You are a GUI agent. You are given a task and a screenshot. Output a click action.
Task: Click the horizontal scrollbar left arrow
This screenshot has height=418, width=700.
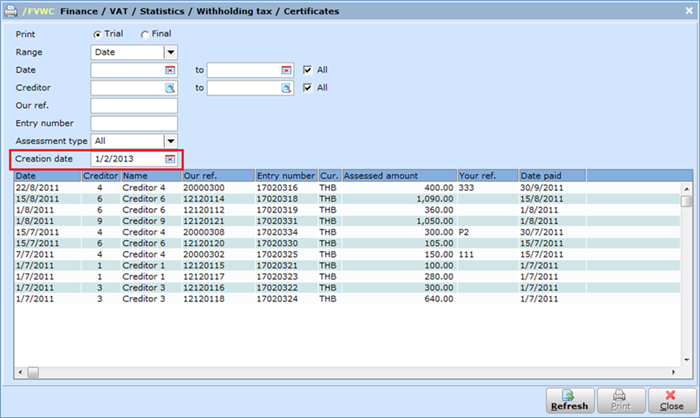point(20,372)
